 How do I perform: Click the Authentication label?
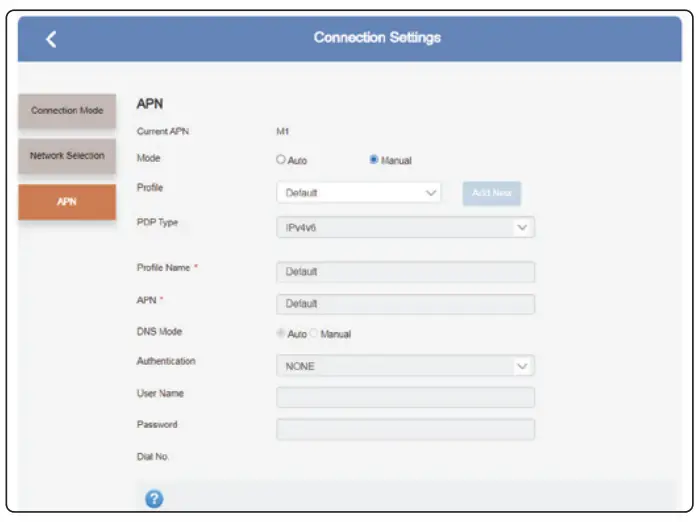tap(166, 361)
